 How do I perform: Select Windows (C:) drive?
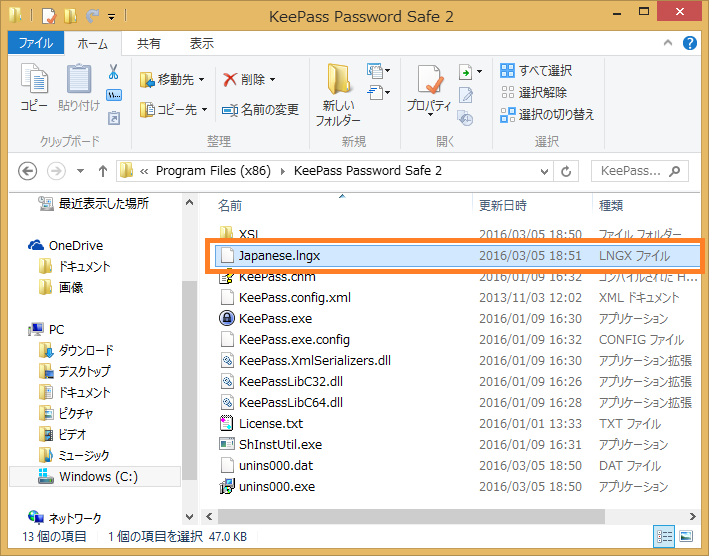[x=95, y=477]
